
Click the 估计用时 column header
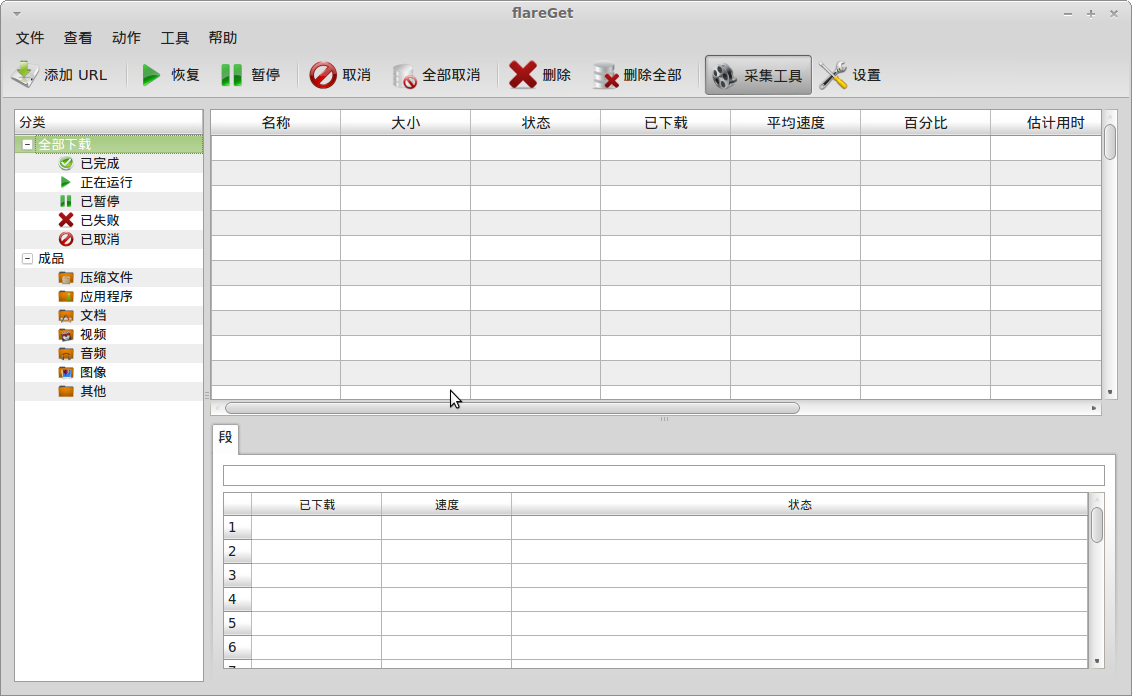[1046, 123]
